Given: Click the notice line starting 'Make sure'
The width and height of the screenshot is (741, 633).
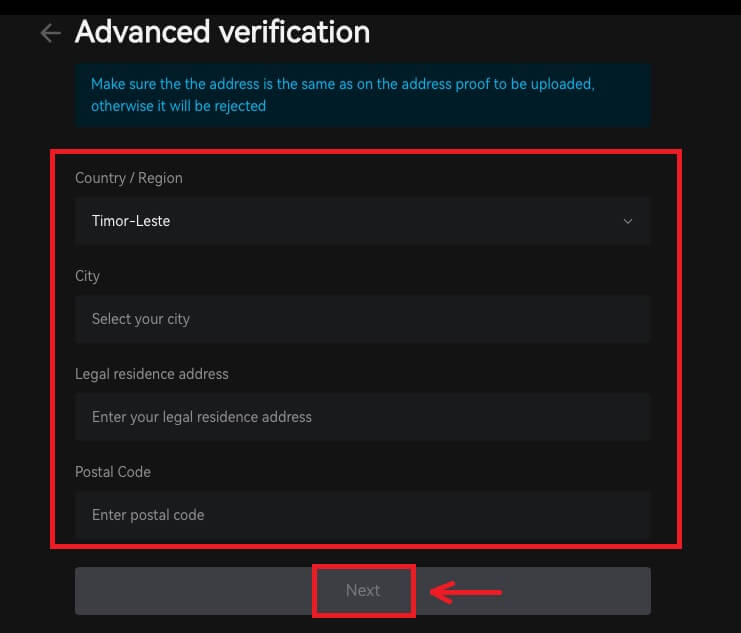Looking at the screenshot, I should point(342,84).
